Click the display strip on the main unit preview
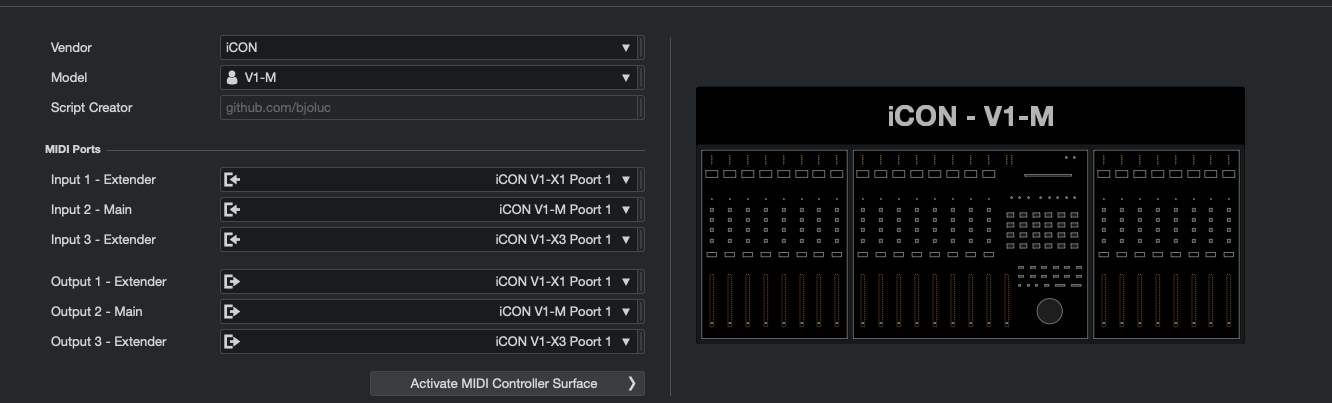Viewport: 1332px width, 403px height. 1047,175
